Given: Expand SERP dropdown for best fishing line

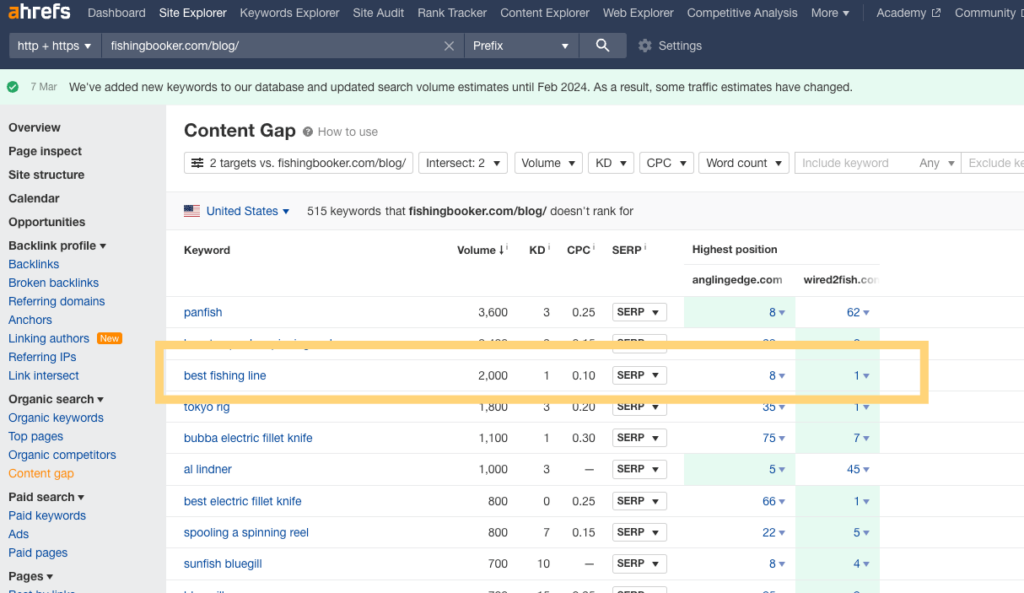Looking at the screenshot, I should coord(639,376).
